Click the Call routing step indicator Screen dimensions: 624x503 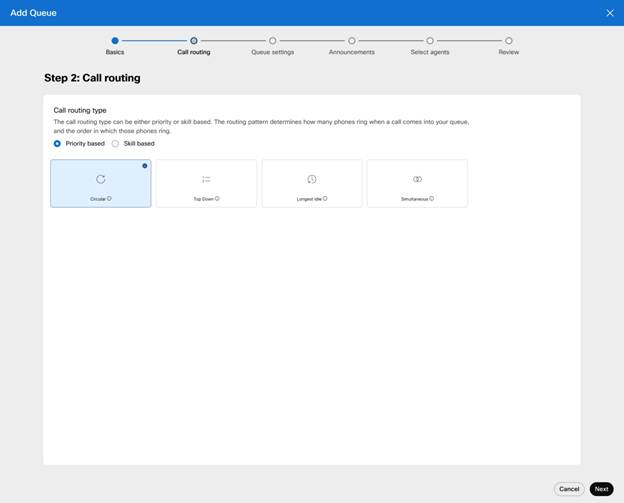click(194, 41)
